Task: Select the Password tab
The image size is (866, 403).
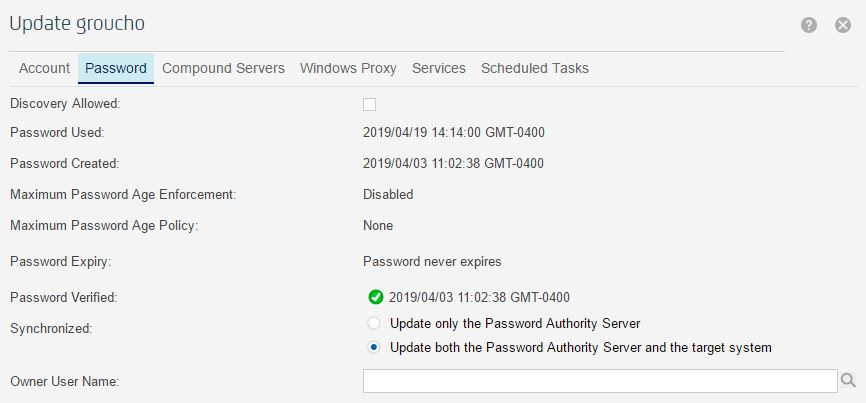Action: pos(116,68)
